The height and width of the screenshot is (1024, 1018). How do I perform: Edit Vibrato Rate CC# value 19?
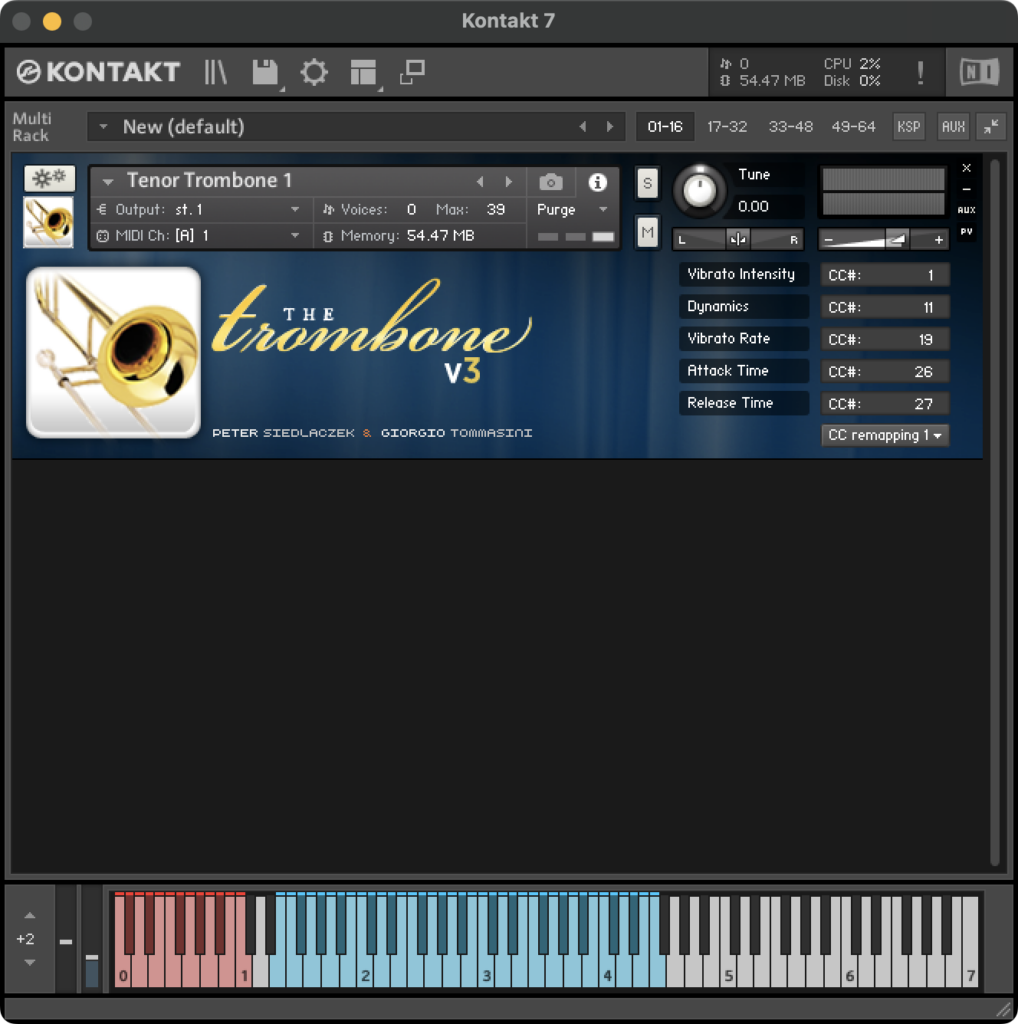(885, 339)
